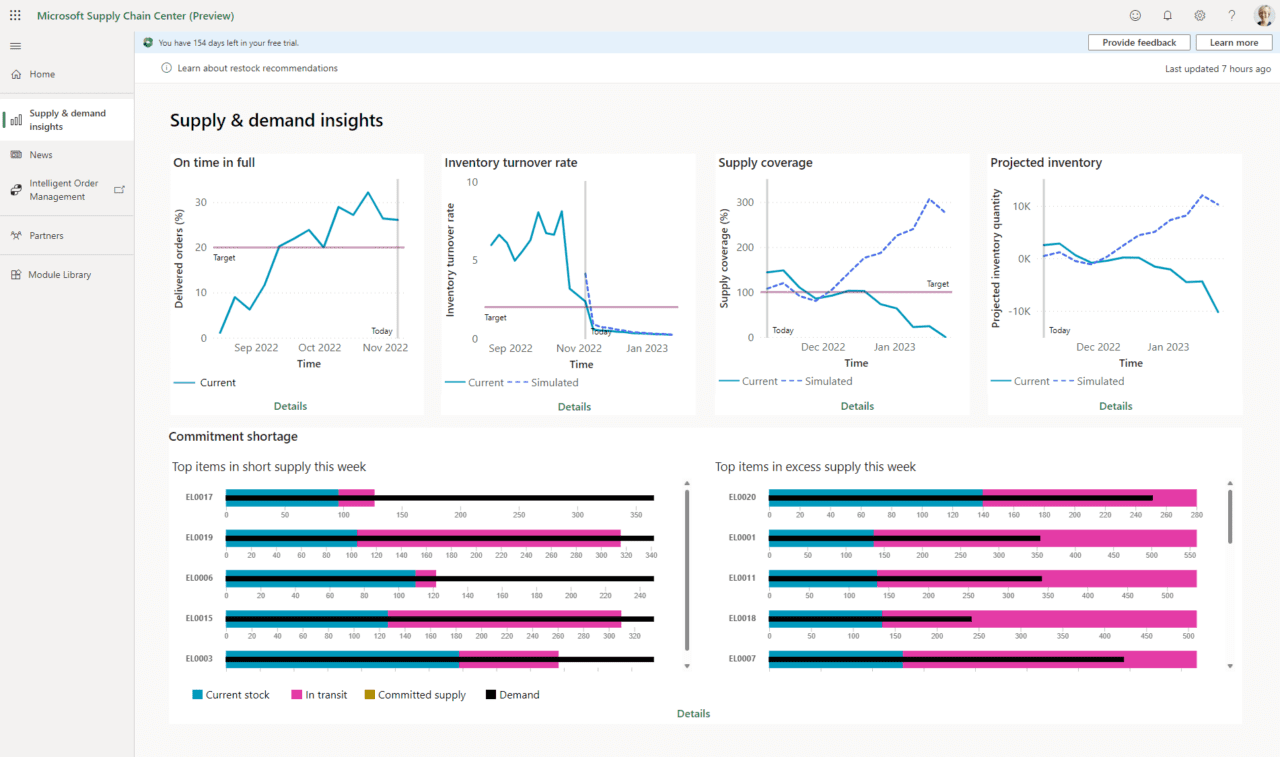Open Details under the Projected inventory chart

[x=1115, y=406]
